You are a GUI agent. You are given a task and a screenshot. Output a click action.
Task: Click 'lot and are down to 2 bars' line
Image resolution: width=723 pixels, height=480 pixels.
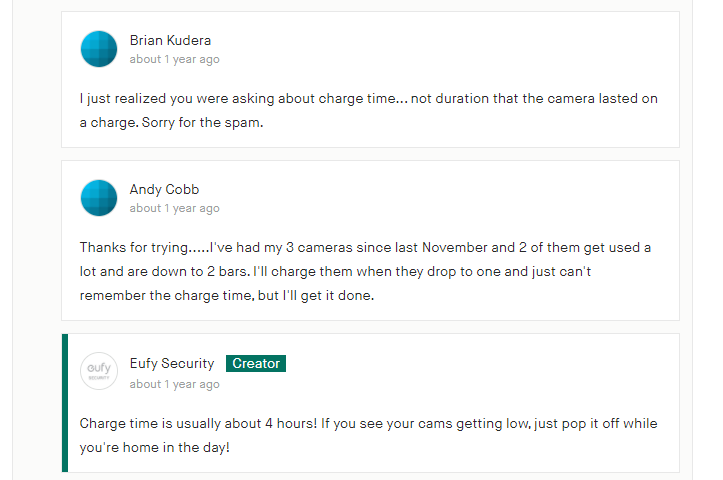(335, 272)
